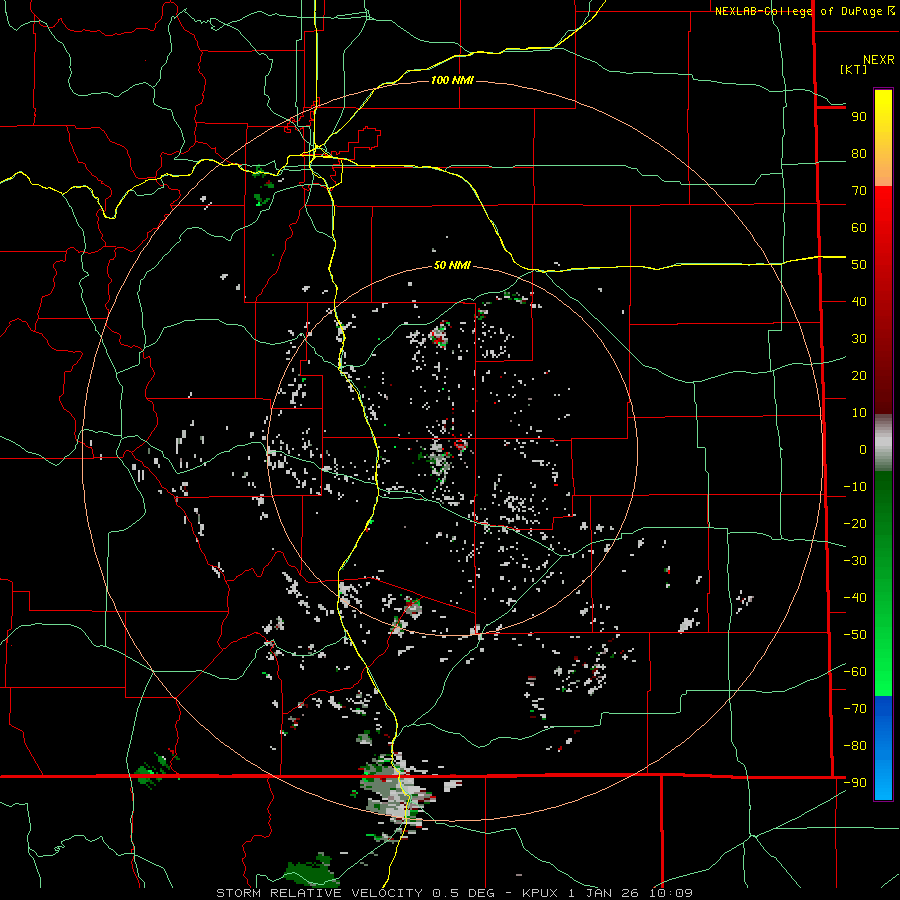The width and height of the screenshot is (900, 900).
Task: Pick the 40 label on the color scale
Action: pyautogui.click(x=859, y=302)
